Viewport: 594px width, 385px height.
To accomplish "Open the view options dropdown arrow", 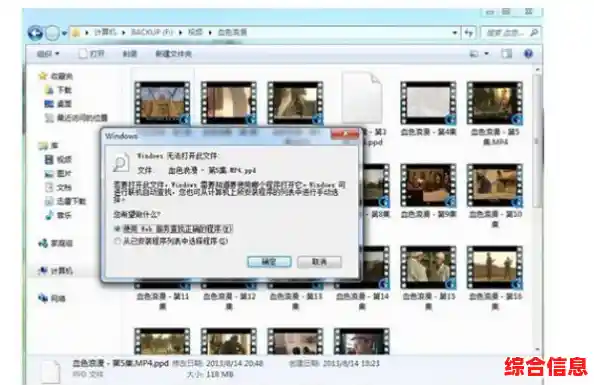I will click(x=486, y=54).
